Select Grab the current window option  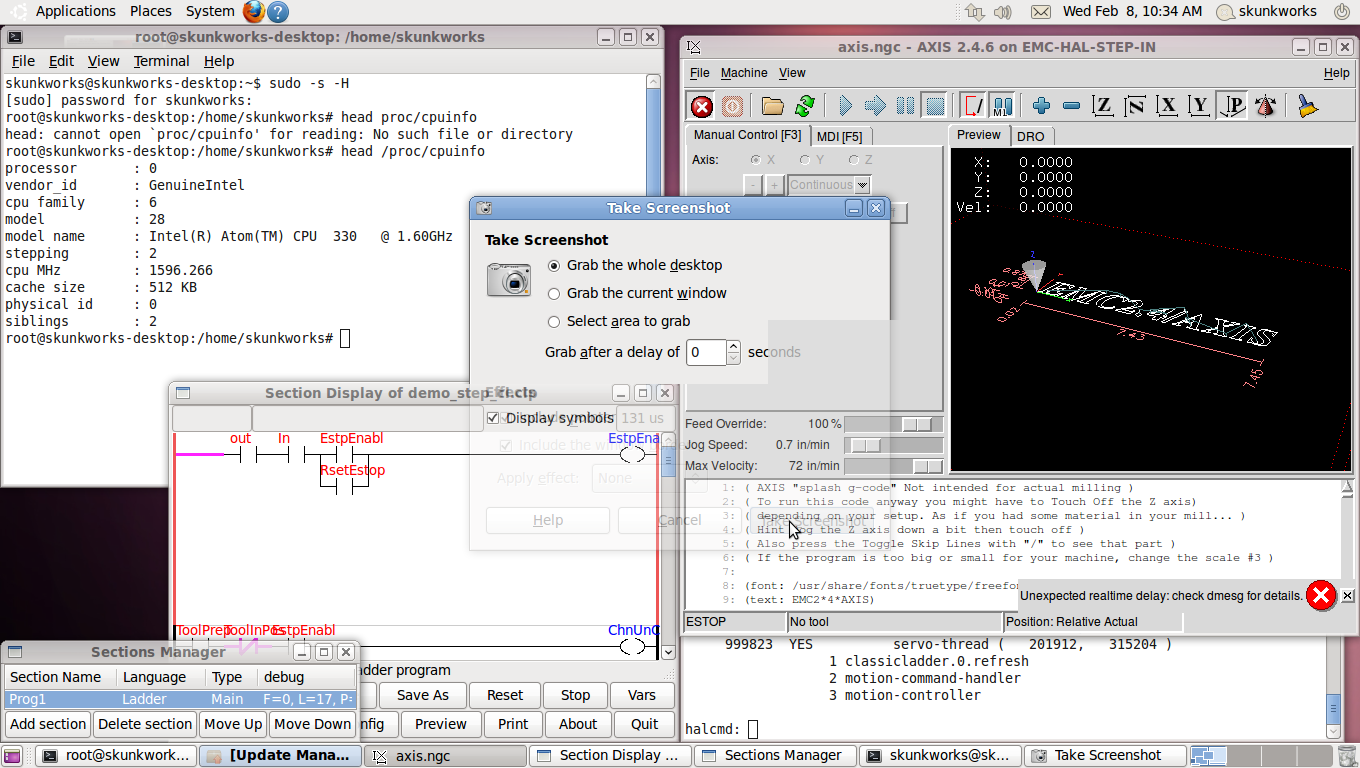[x=554, y=293]
